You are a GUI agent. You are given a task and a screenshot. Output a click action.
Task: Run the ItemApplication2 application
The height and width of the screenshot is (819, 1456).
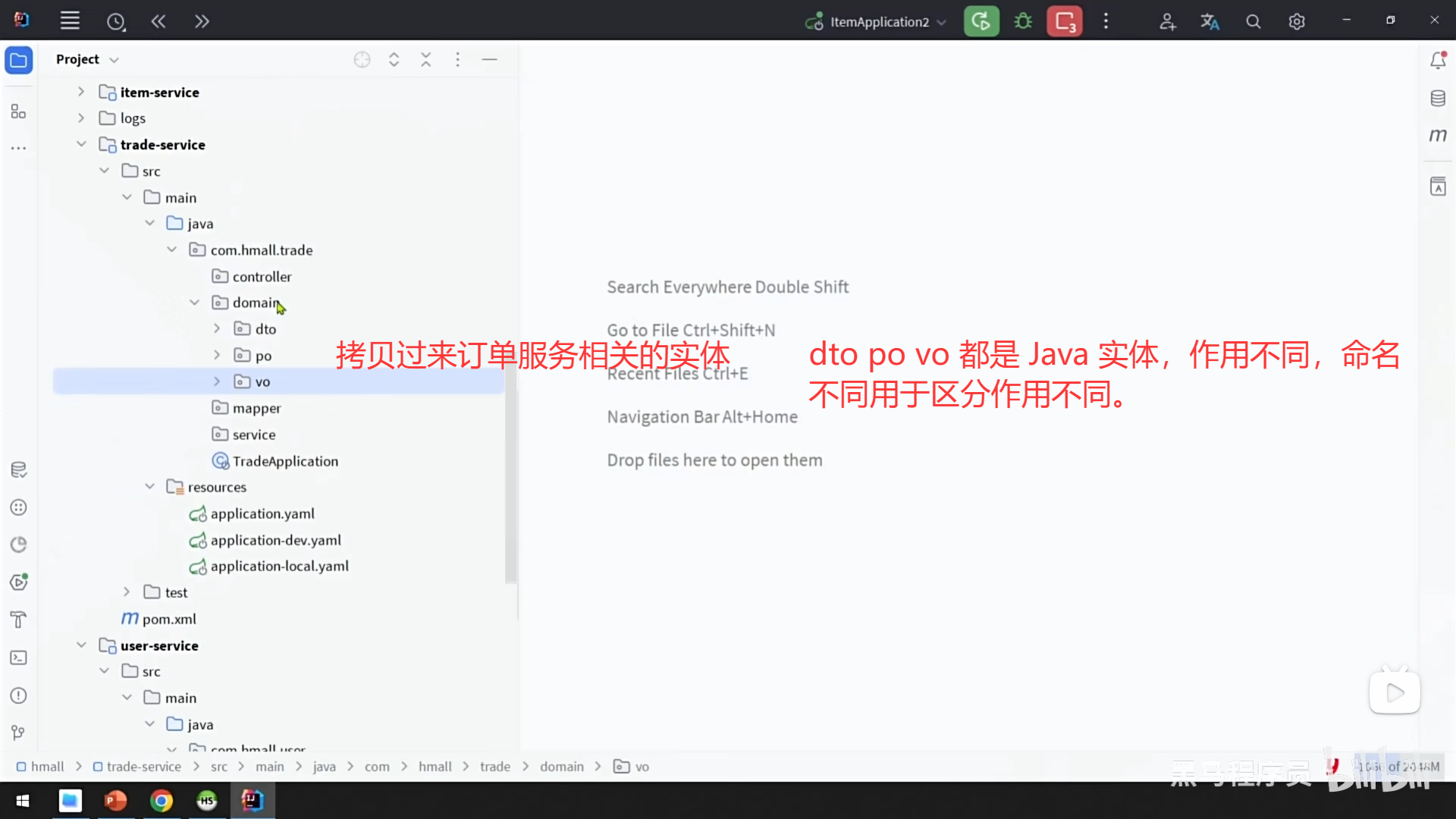pos(981,20)
